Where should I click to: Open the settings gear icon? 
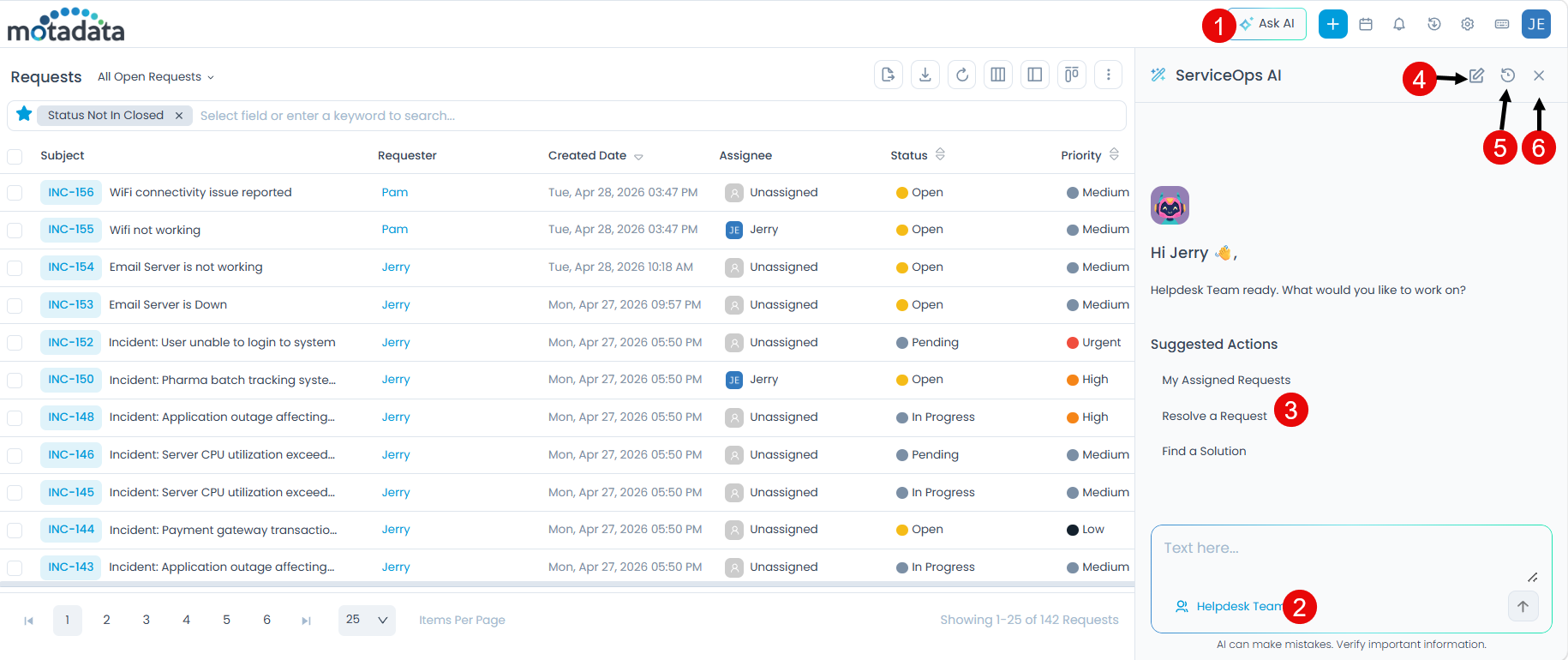[x=1468, y=24]
